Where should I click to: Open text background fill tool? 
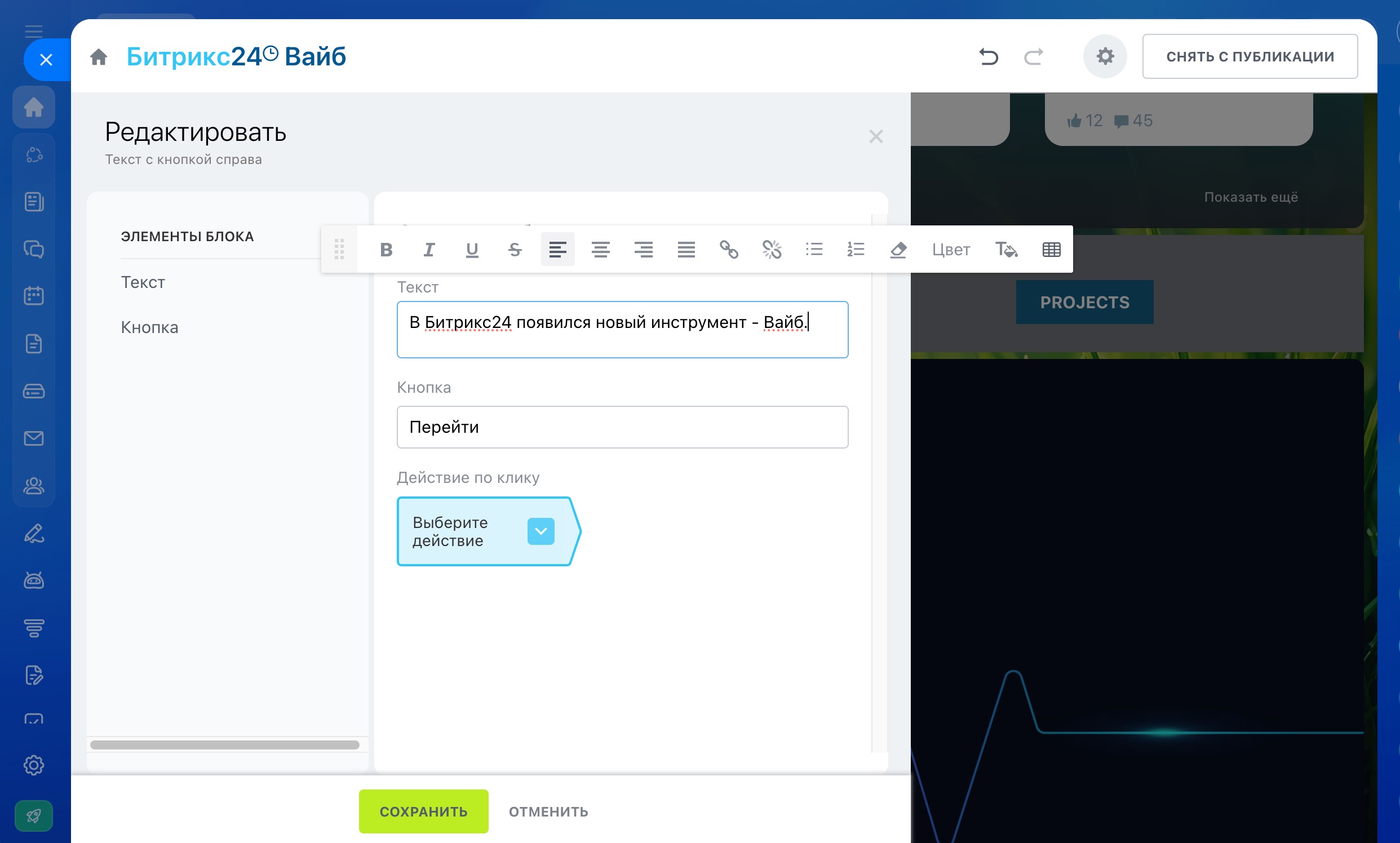click(x=1006, y=250)
